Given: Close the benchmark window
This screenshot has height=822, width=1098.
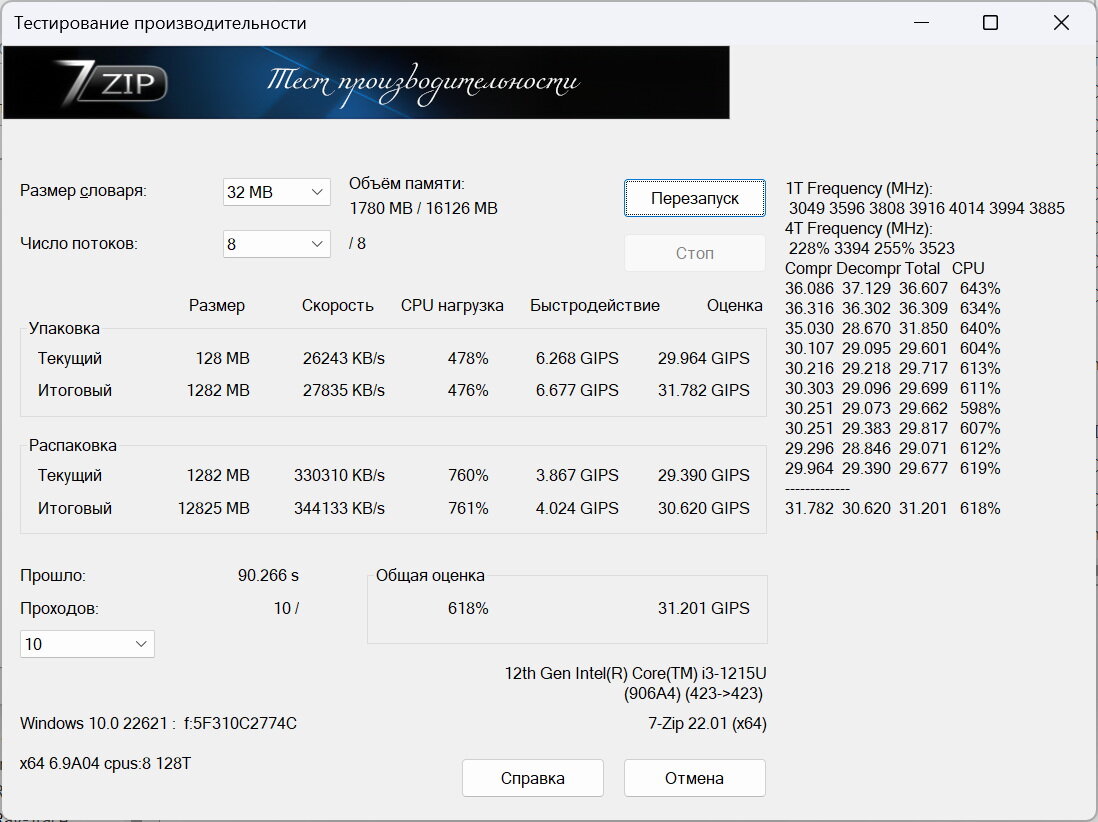Looking at the screenshot, I should 1061,22.
